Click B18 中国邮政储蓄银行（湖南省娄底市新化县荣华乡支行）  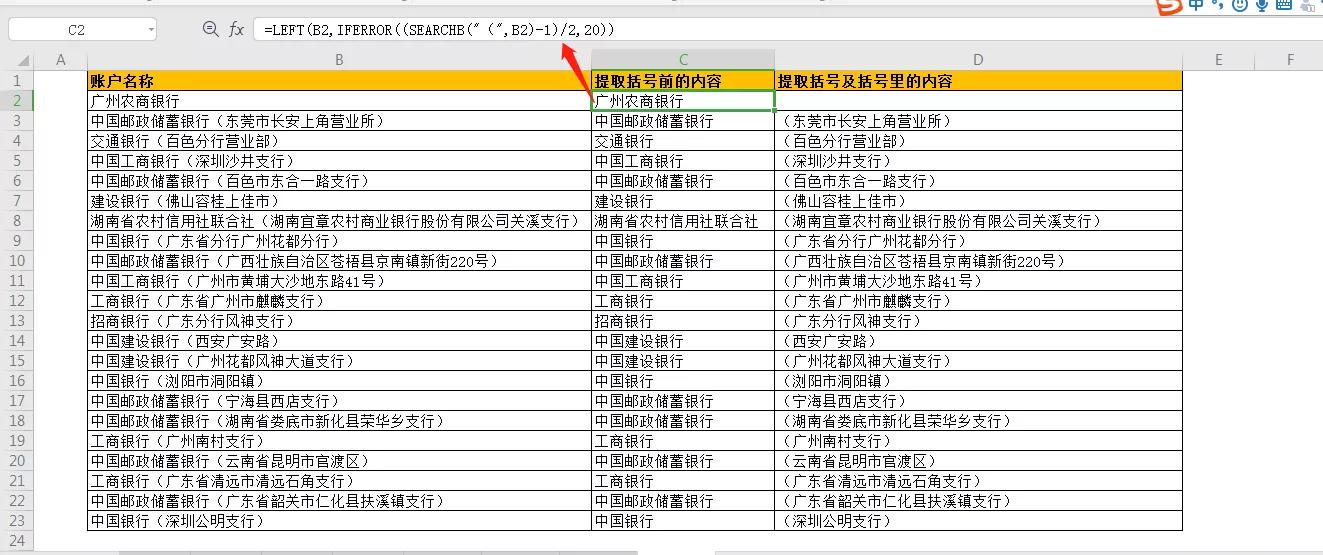tap(339, 421)
